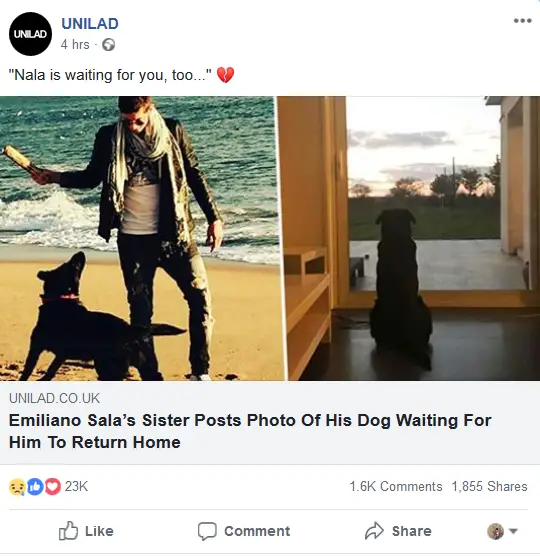Open the beach photo with man and dog
The width and height of the screenshot is (540, 556).
click(142, 238)
